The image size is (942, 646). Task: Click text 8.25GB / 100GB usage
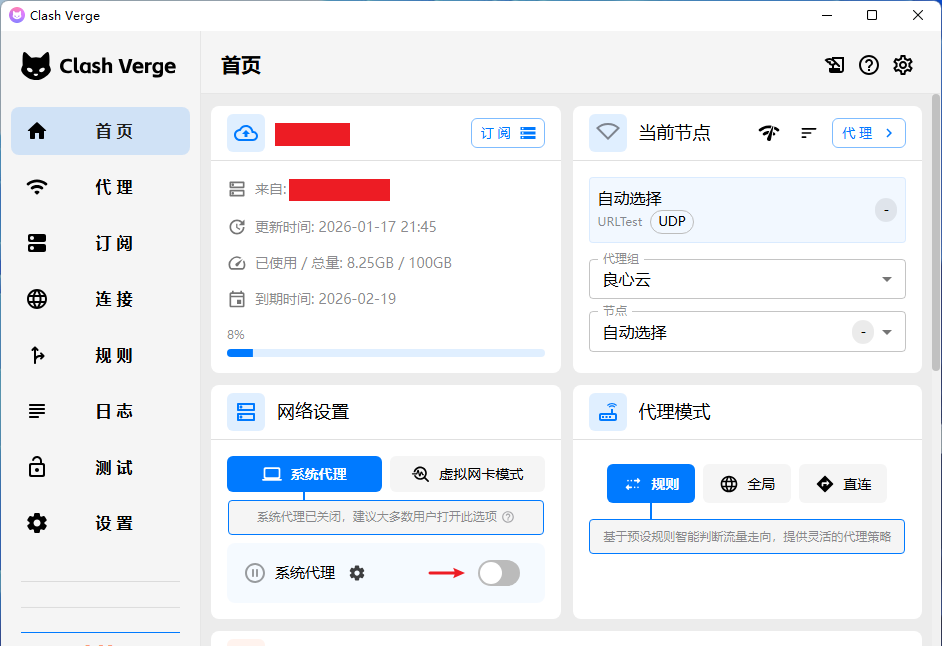(x=399, y=263)
